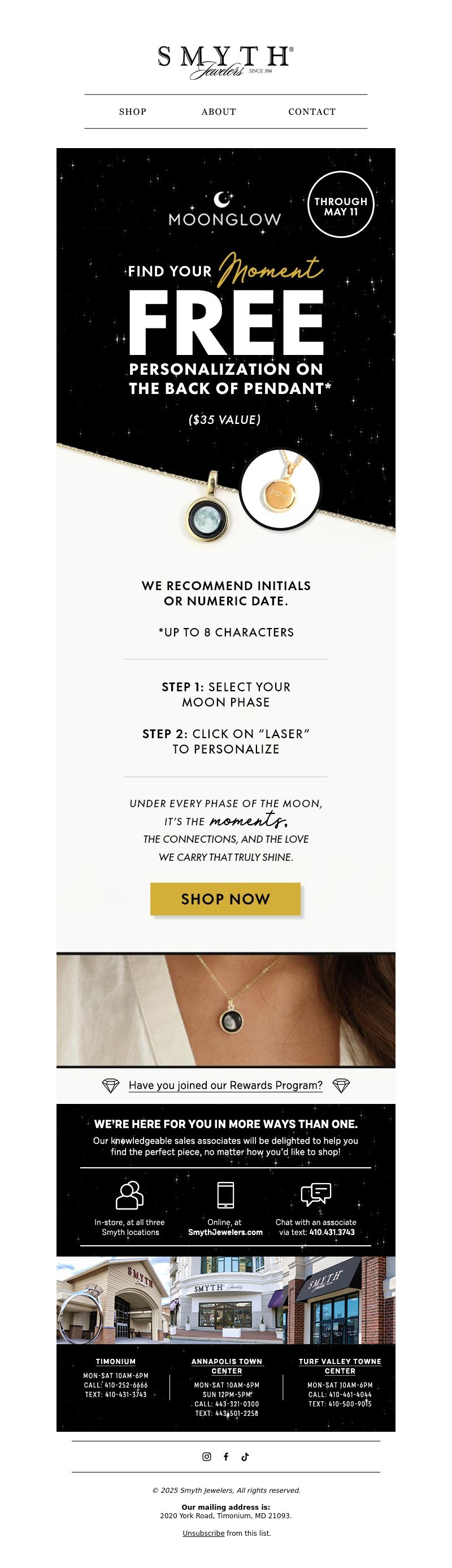Open the ABOUT navigation item
The width and height of the screenshot is (452, 1568).
click(219, 111)
